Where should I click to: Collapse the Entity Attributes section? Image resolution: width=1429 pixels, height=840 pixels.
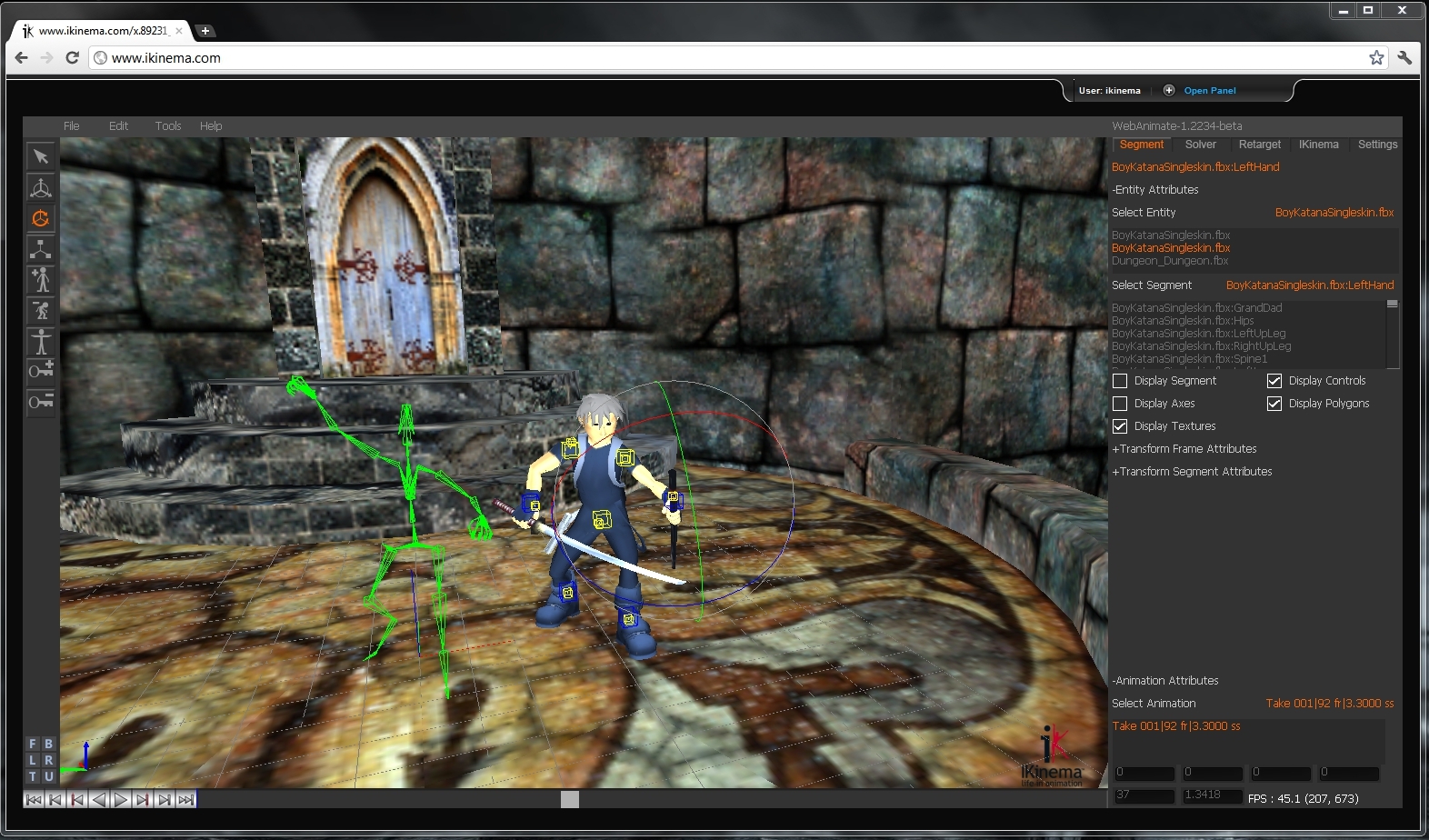(1155, 190)
